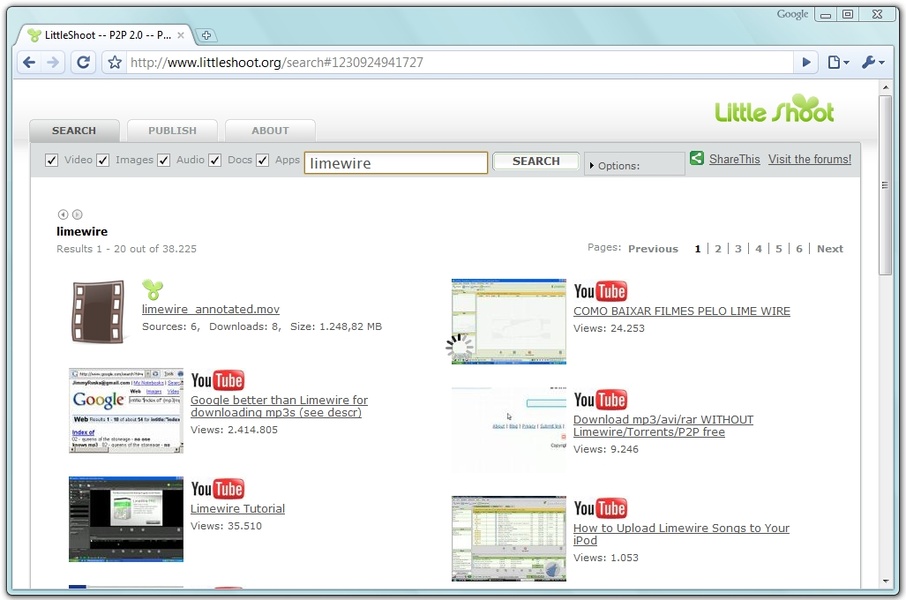The width and height of the screenshot is (906, 600).
Task: Click the SEARCH button next to query
Action: coord(536,161)
